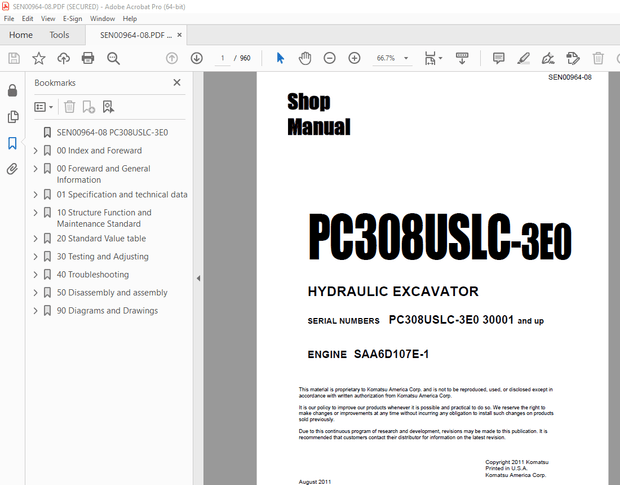The width and height of the screenshot is (620, 485).
Task: Expand 20 Standard Value table bookmark
Action: [x=36, y=239]
